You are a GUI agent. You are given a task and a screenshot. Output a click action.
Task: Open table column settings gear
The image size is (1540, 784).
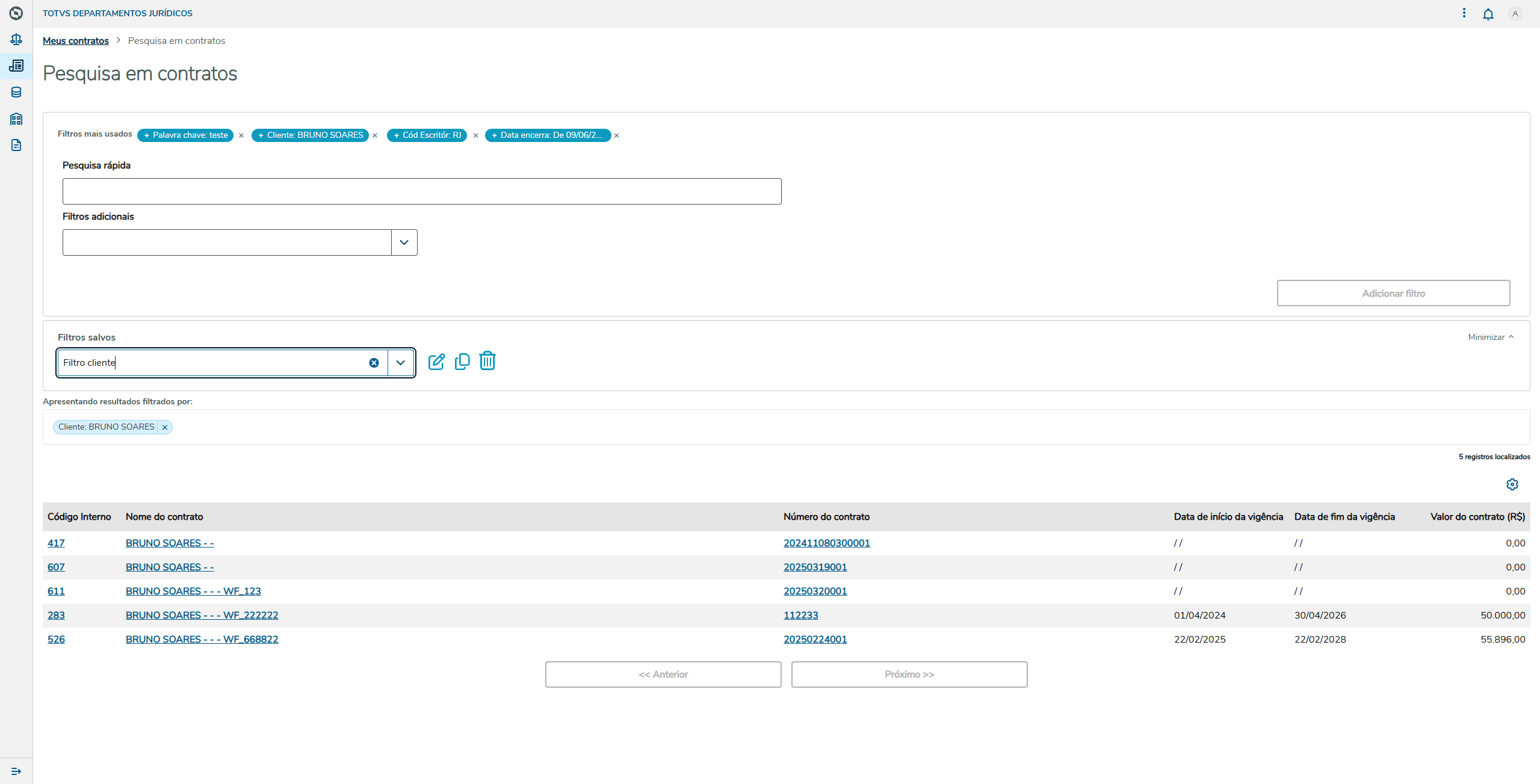click(x=1512, y=484)
